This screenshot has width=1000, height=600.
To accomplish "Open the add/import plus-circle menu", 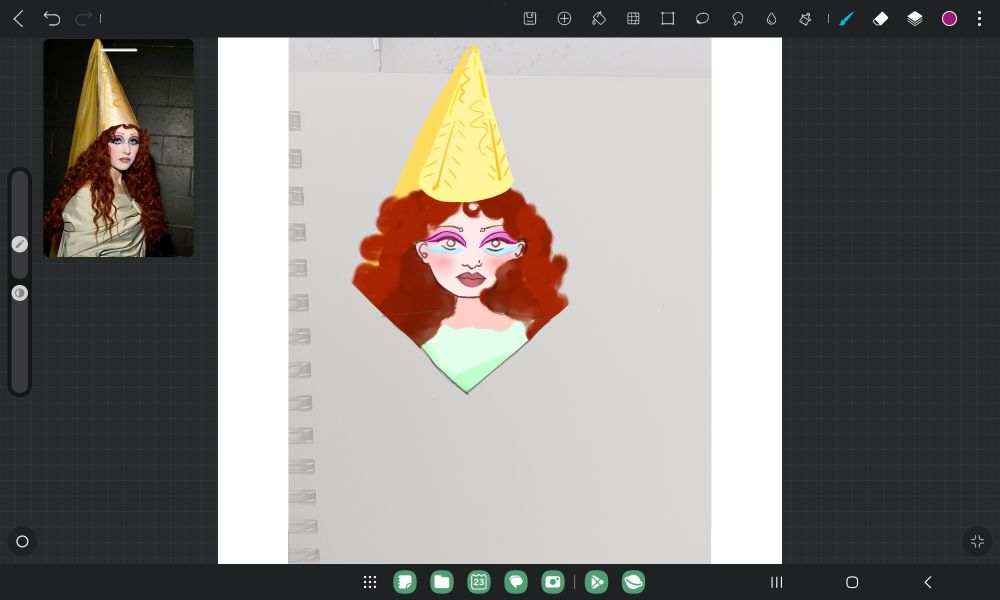I will click(x=564, y=18).
